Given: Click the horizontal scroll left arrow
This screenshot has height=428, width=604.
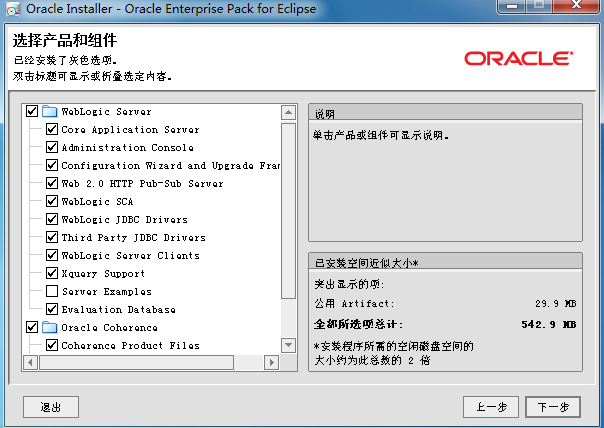Looking at the screenshot, I should coord(30,362).
